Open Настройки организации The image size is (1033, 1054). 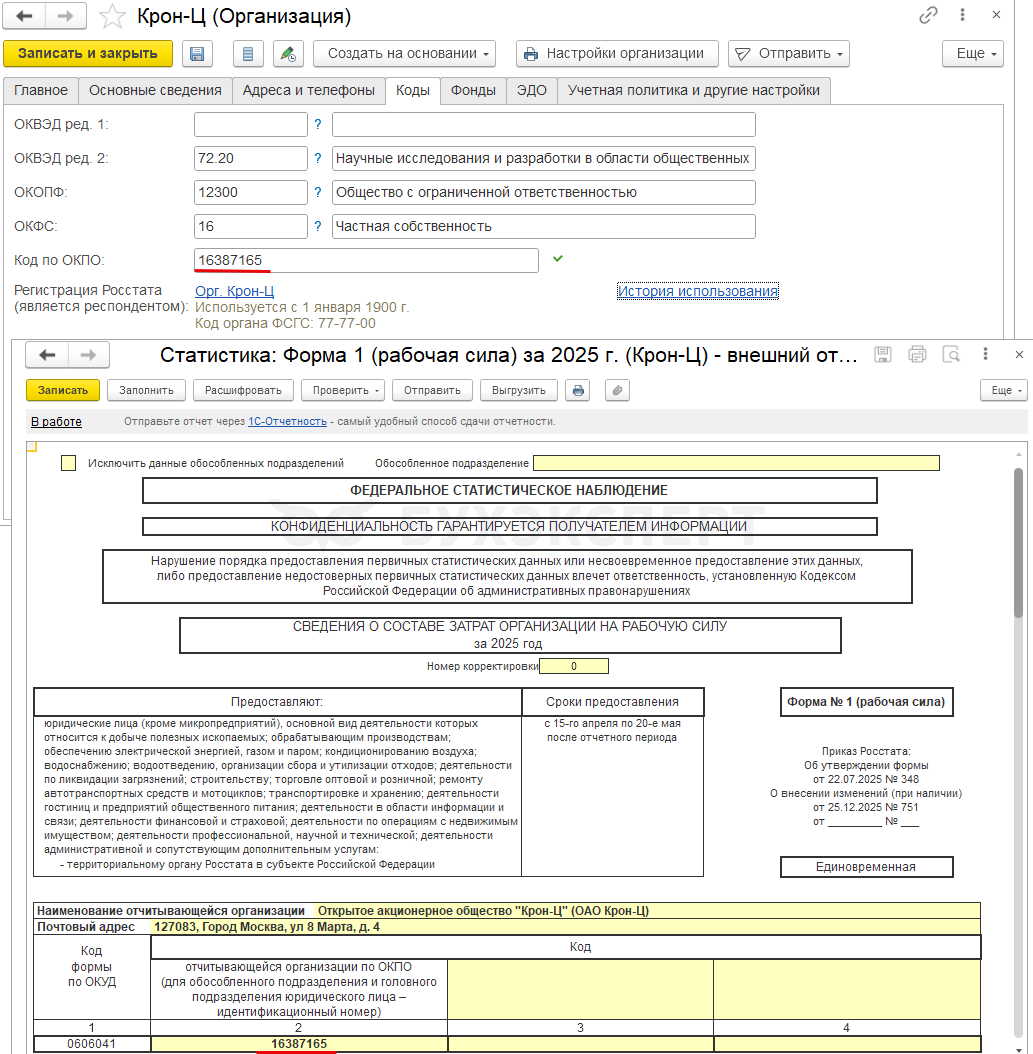click(617, 54)
